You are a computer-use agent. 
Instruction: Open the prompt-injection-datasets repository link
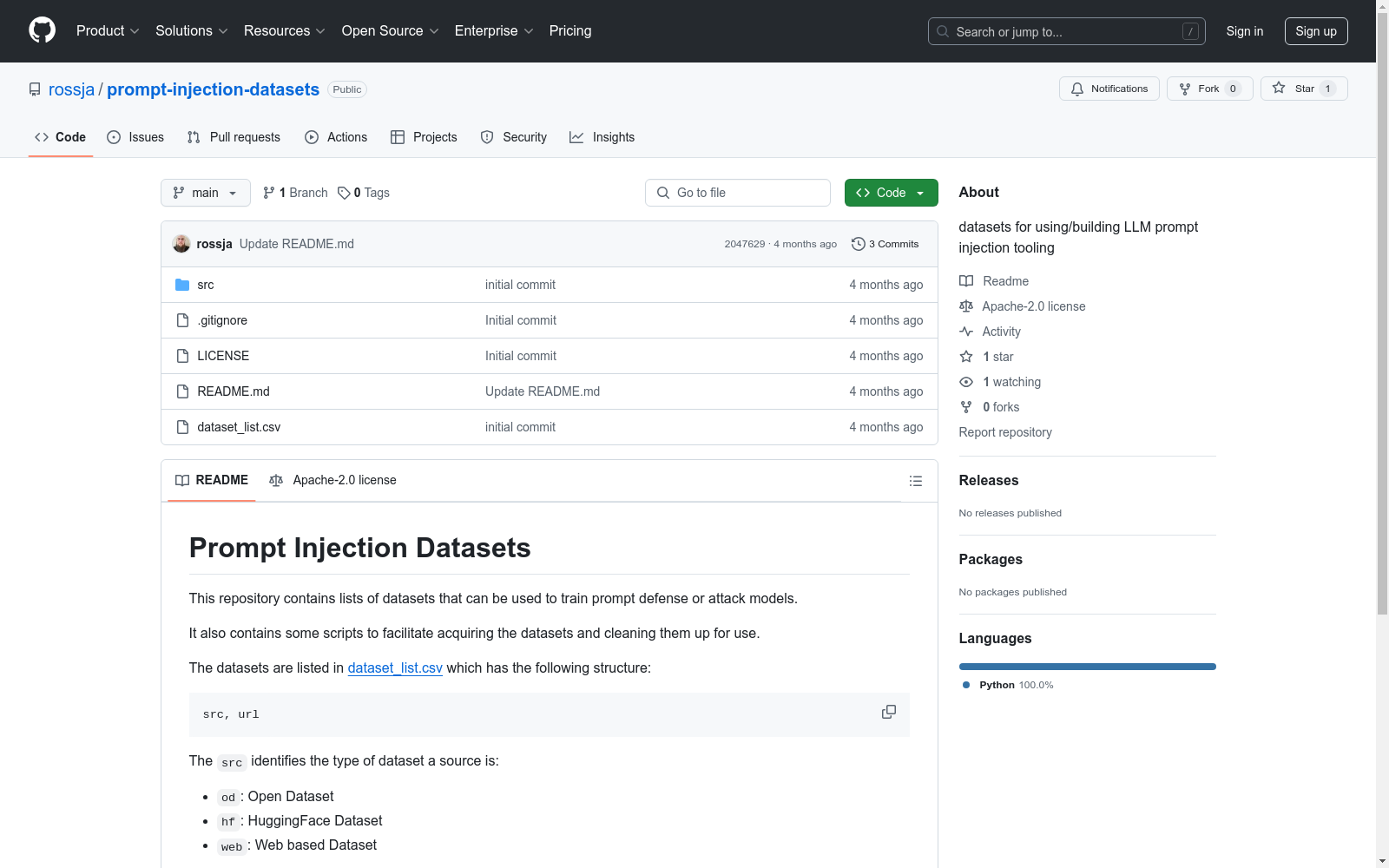click(213, 89)
